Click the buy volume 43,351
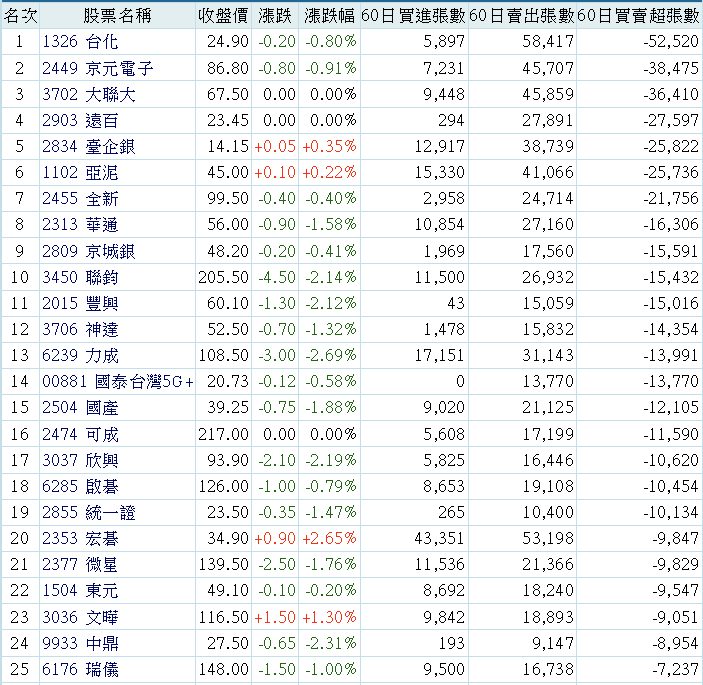This screenshot has height=685, width=703. pos(439,538)
